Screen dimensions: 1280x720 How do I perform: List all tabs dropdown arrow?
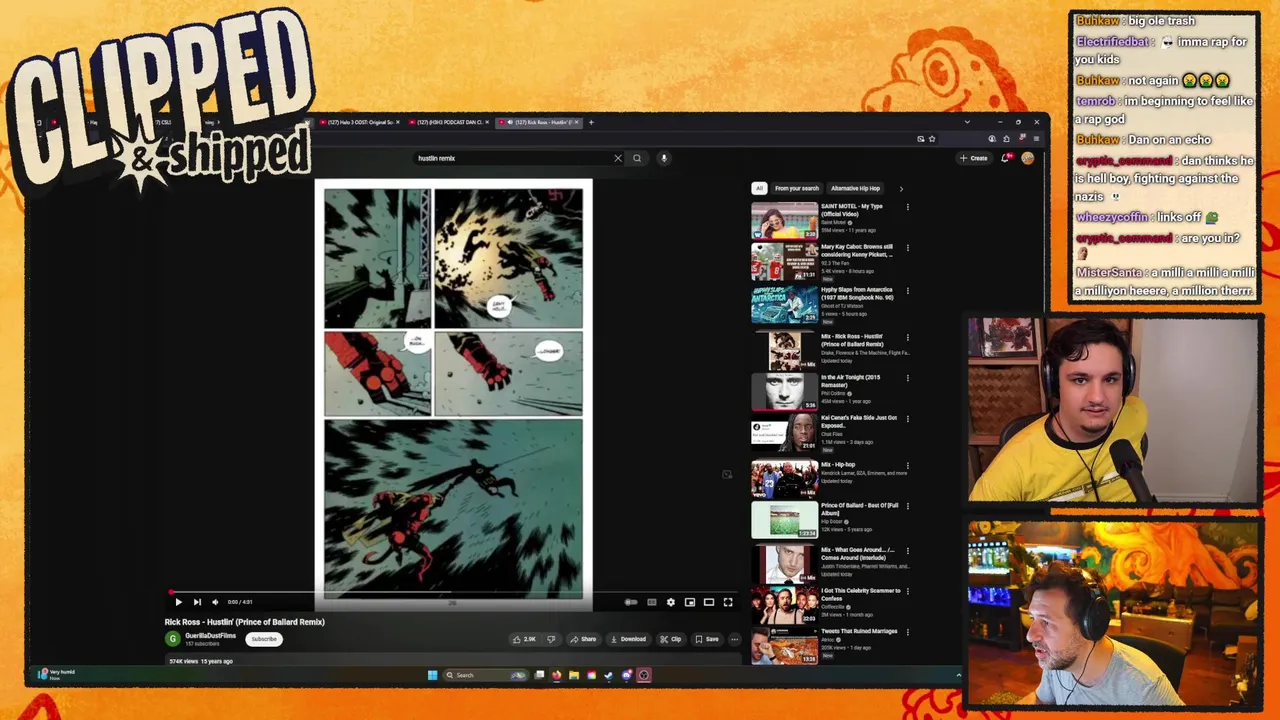point(967,122)
